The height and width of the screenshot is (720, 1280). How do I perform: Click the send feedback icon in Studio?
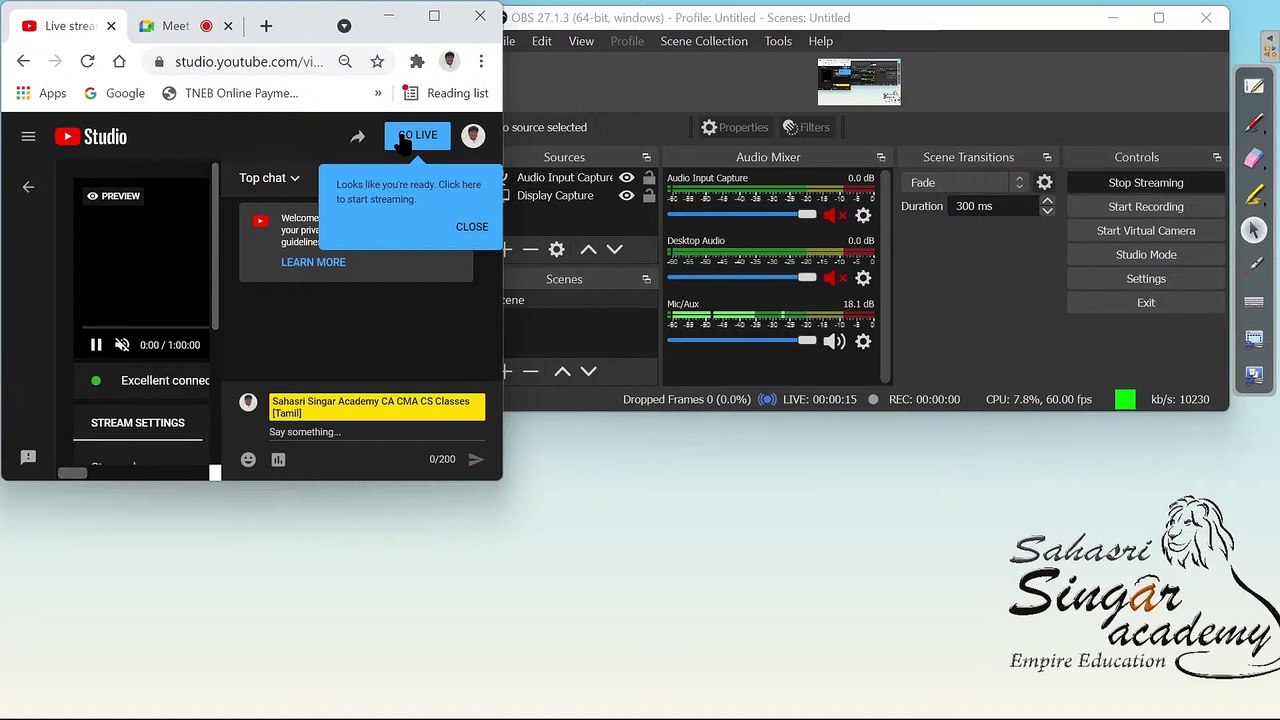pyautogui.click(x=28, y=457)
